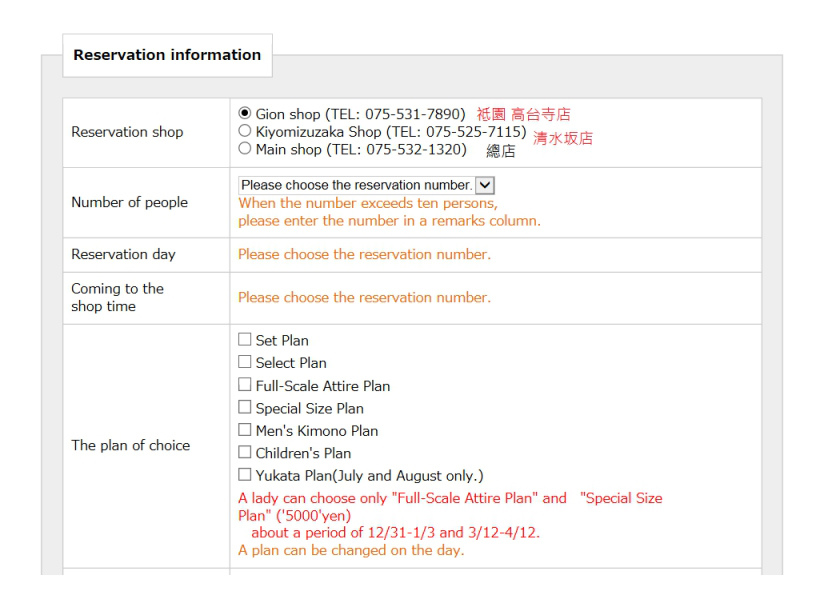The image size is (815, 615).
Task: Click the Gion shop phone number label
Action: 360,114
